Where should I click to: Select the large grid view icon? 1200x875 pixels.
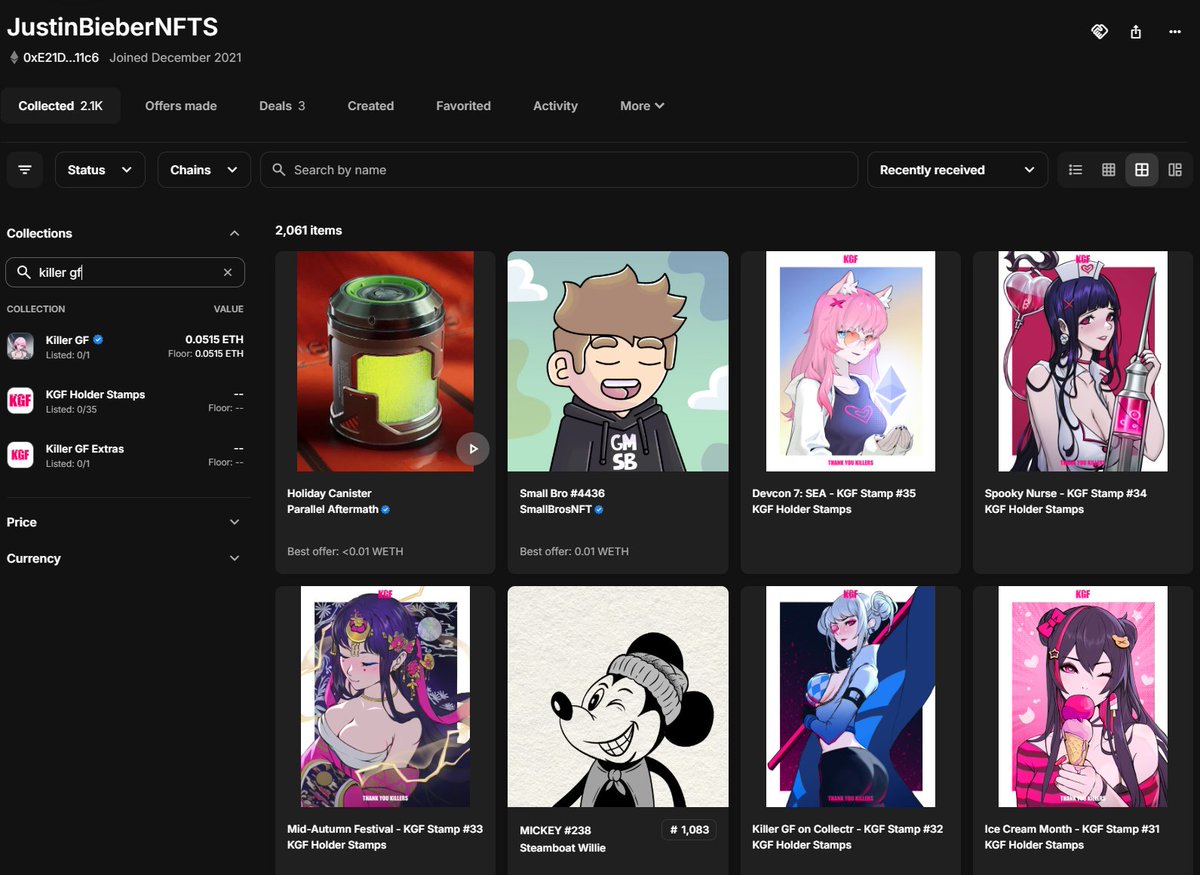(1142, 170)
